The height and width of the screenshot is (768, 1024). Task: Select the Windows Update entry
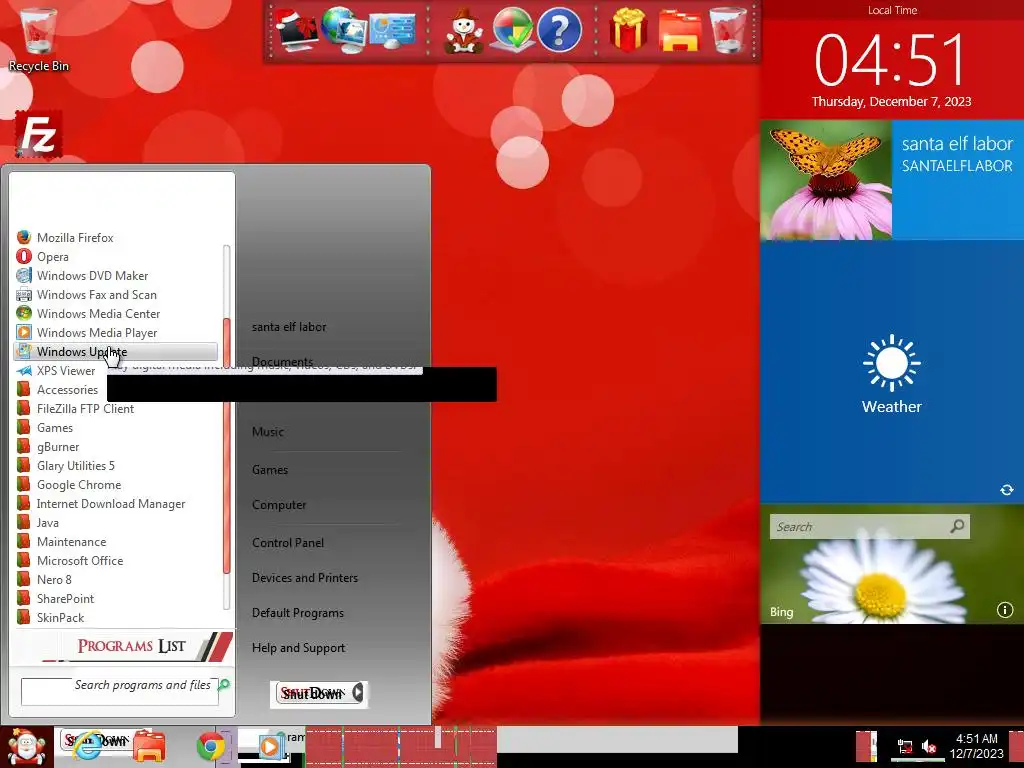tap(116, 351)
